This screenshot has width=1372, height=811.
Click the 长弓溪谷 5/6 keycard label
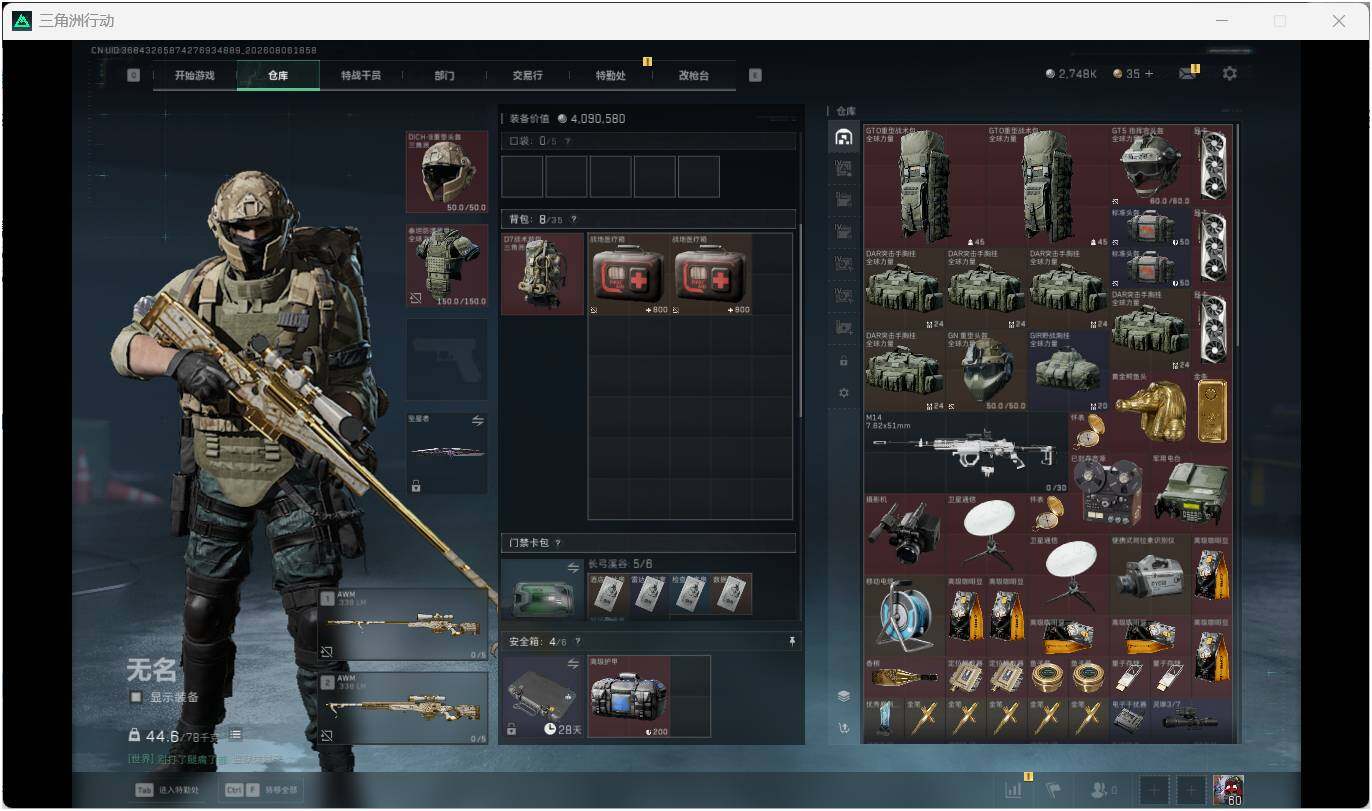point(620,565)
